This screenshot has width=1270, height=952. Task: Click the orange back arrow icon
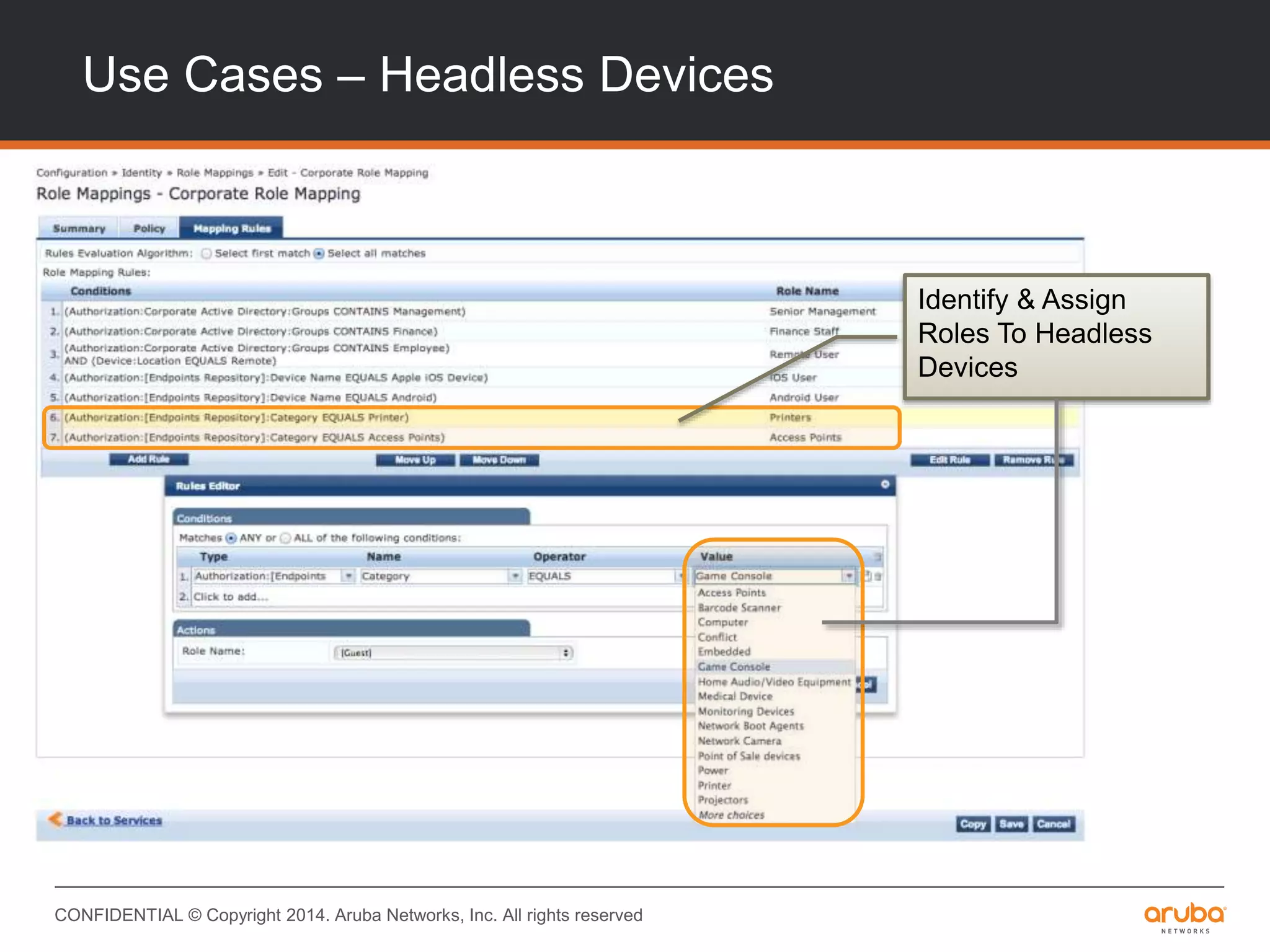point(55,819)
